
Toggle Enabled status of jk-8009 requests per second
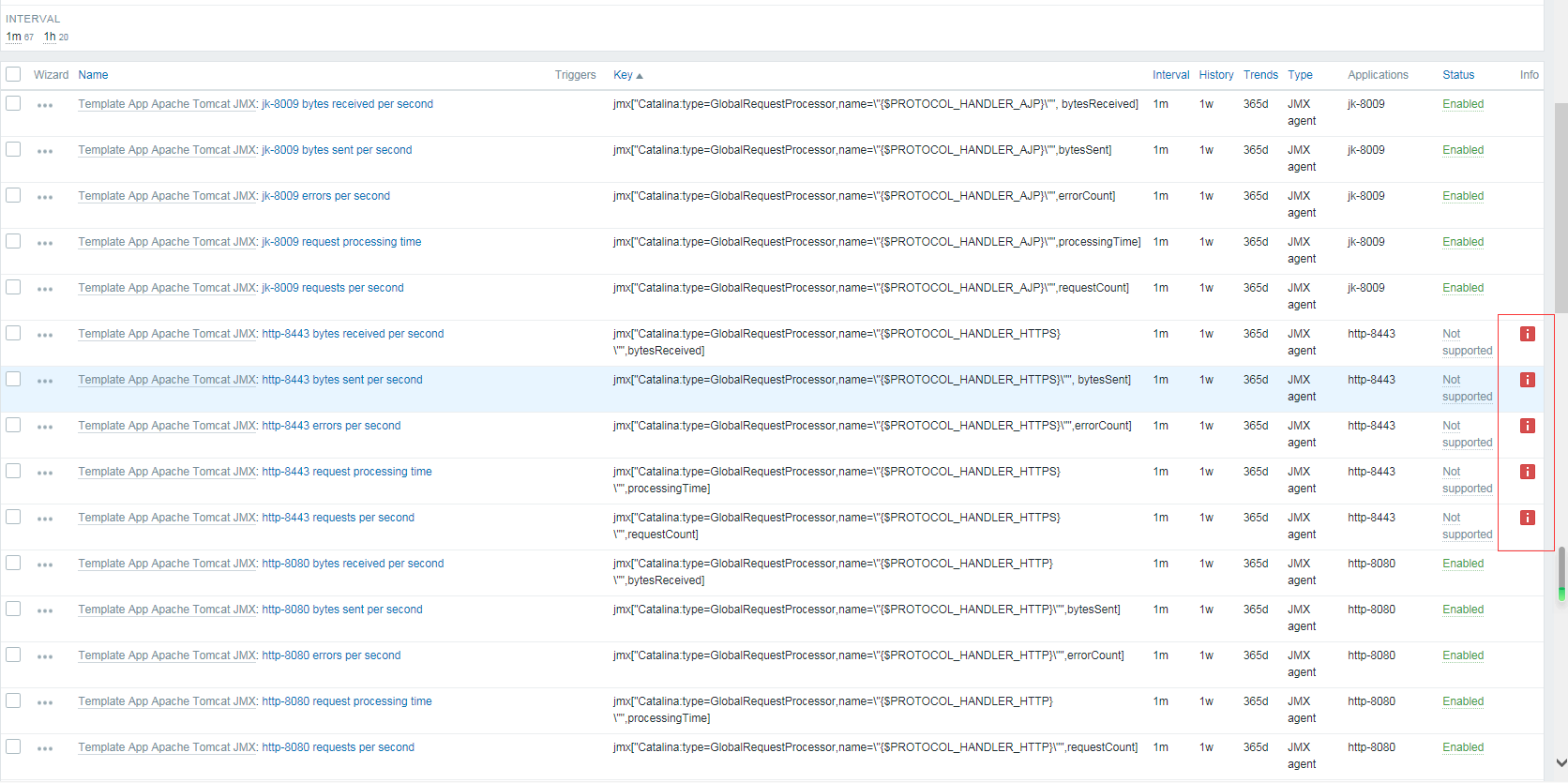pyautogui.click(x=1463, y=288)
